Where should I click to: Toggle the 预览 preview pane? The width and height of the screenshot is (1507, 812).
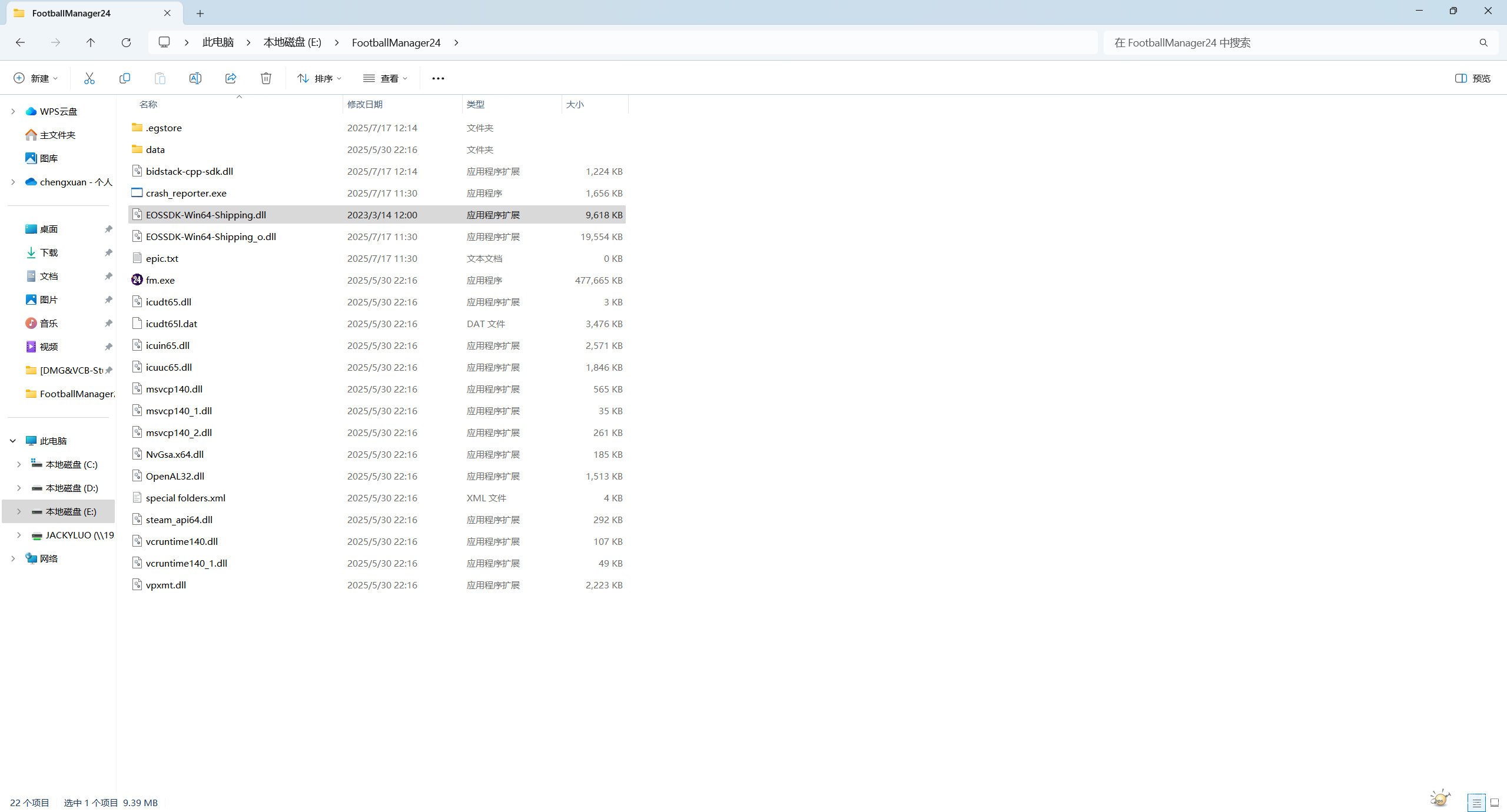(x=1473, y=78)
